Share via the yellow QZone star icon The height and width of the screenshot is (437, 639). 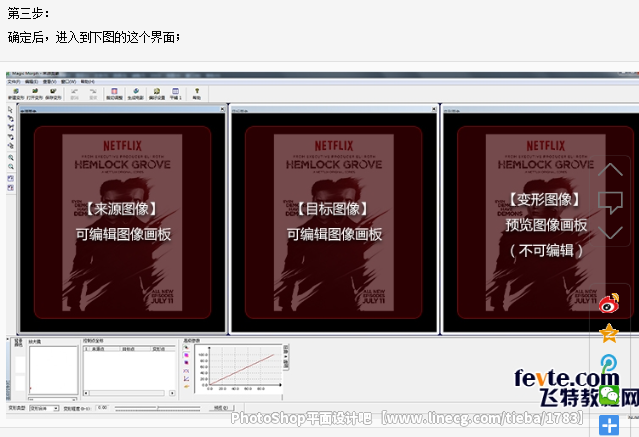[609, 333]
